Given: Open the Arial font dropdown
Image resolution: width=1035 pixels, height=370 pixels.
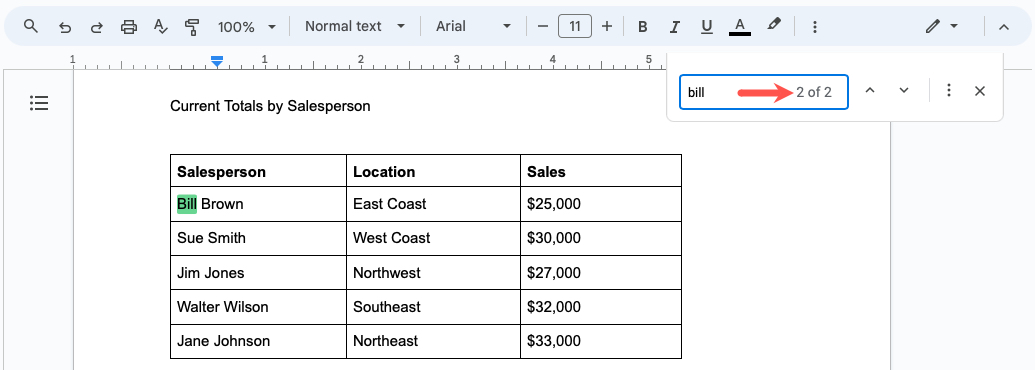Looking at the screenshot, I should pyautogui.click(x=473, y=26).
